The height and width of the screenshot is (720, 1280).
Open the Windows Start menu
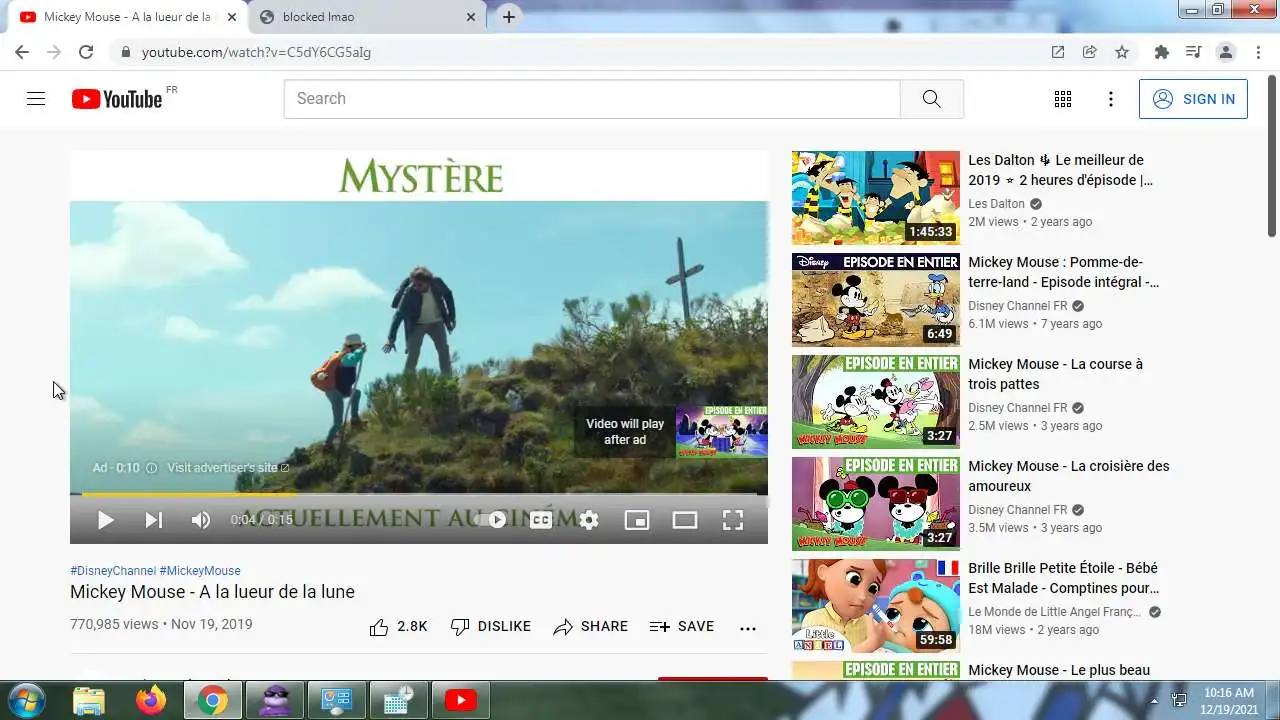point(26,700)
